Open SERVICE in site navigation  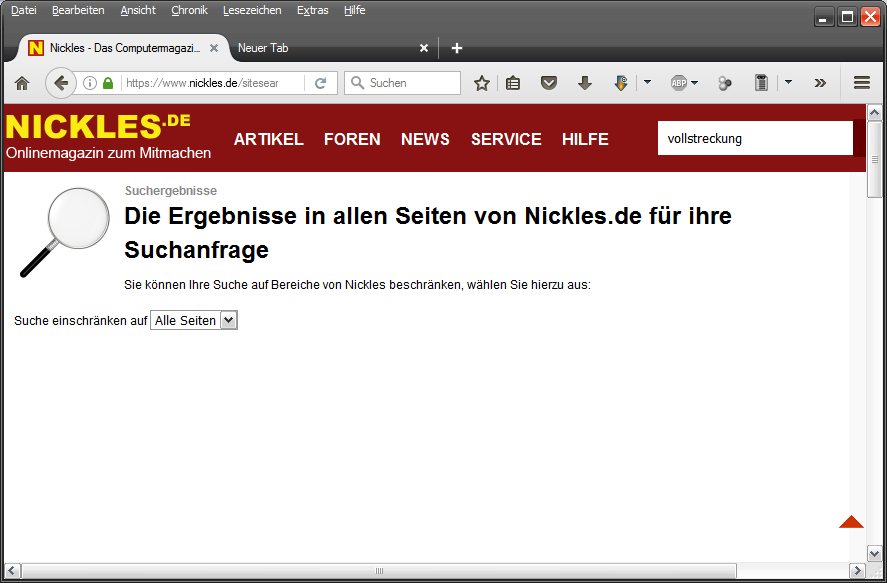click(x=506, y=139)
